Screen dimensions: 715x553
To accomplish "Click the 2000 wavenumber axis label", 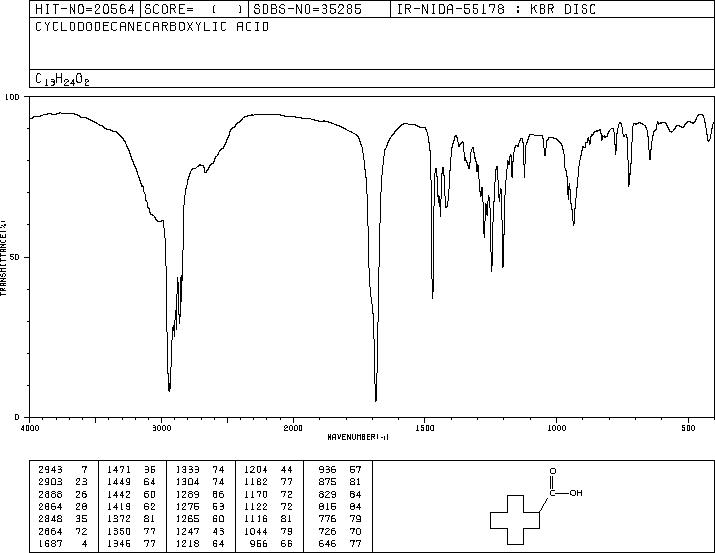I will click(x=293, y=428).
